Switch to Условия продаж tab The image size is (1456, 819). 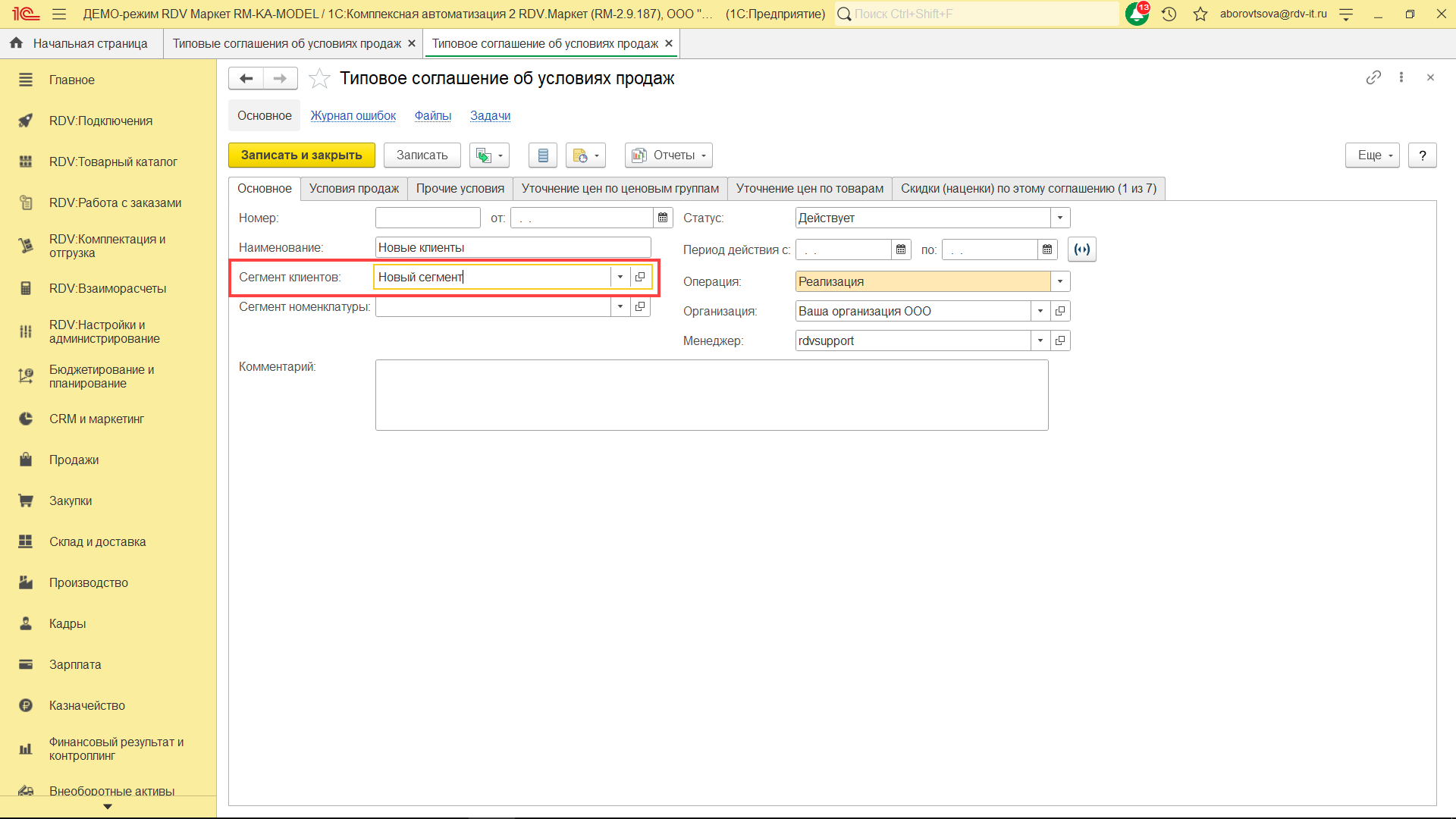[x=353, y=188]
